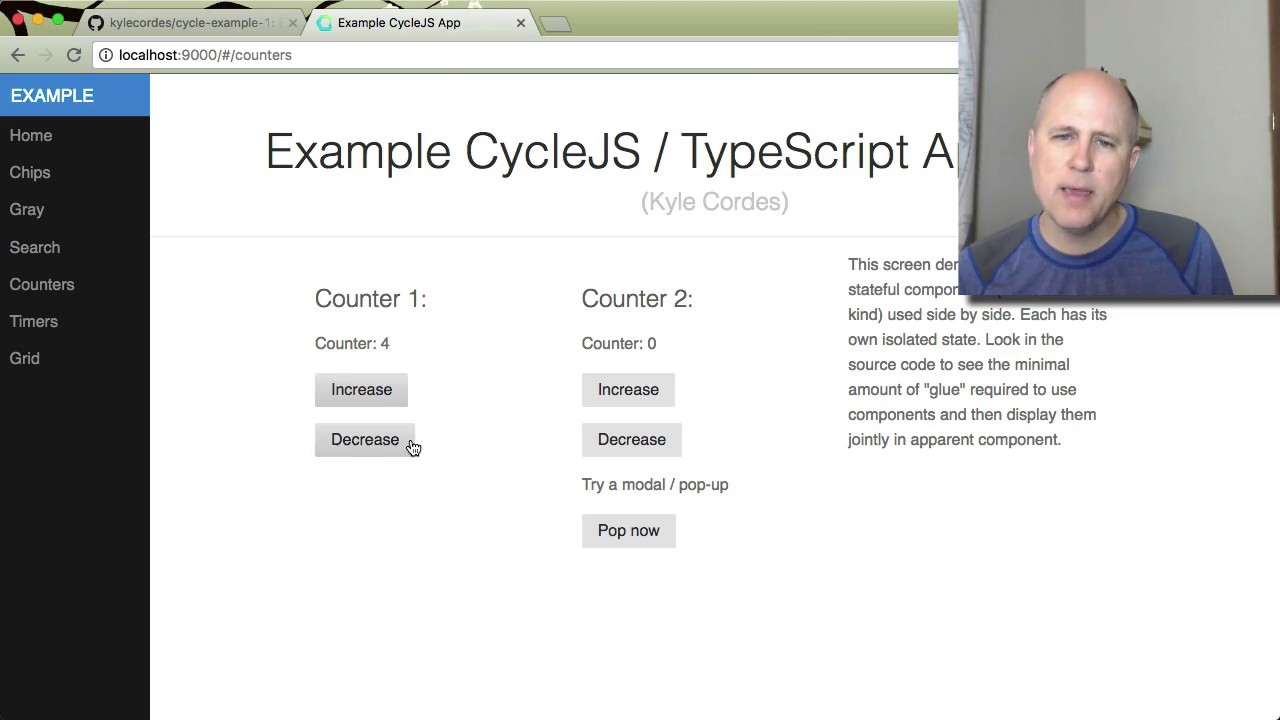Click the green maximize window button

(x=58, y=19)
